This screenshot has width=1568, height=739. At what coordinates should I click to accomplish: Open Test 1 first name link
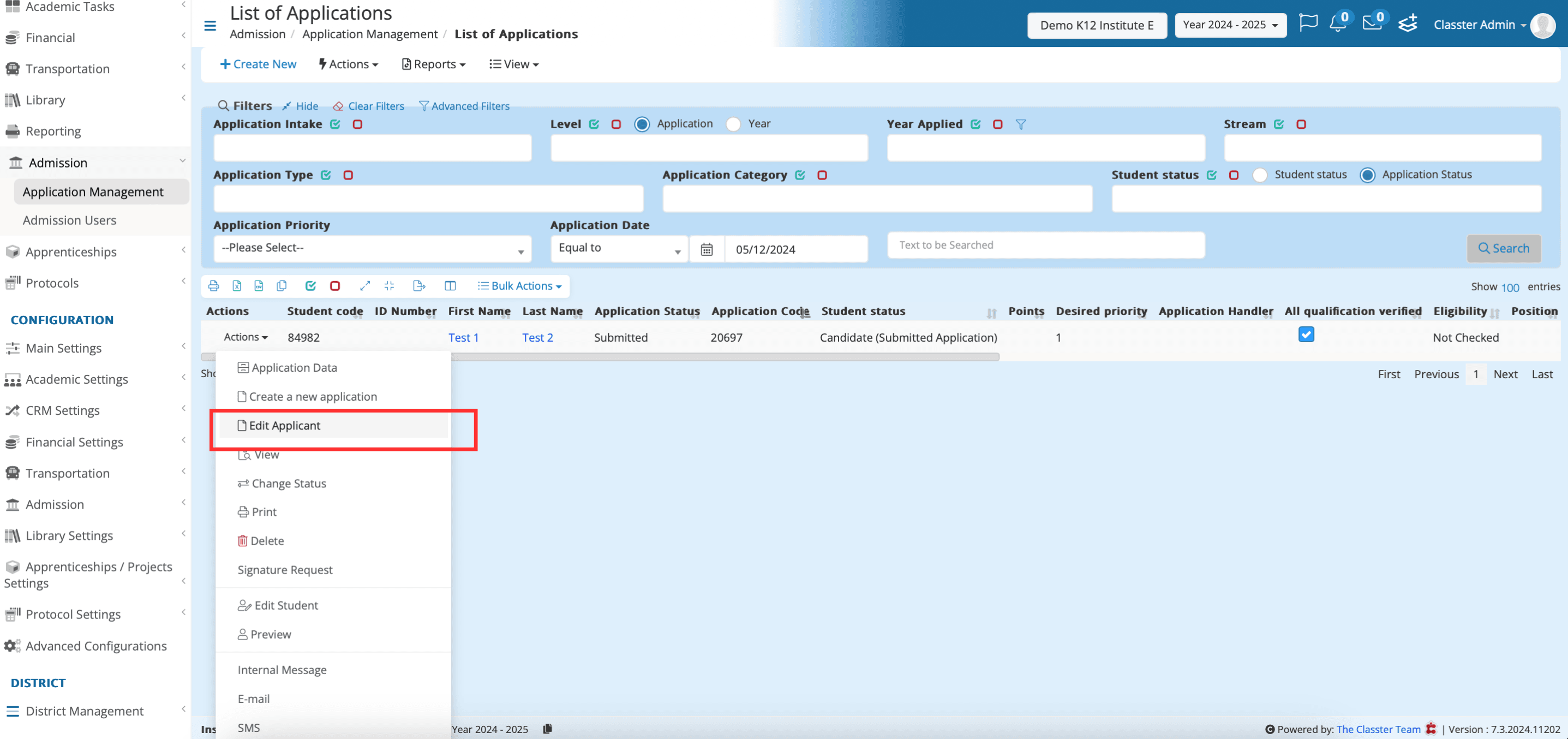tap(464, 337)
